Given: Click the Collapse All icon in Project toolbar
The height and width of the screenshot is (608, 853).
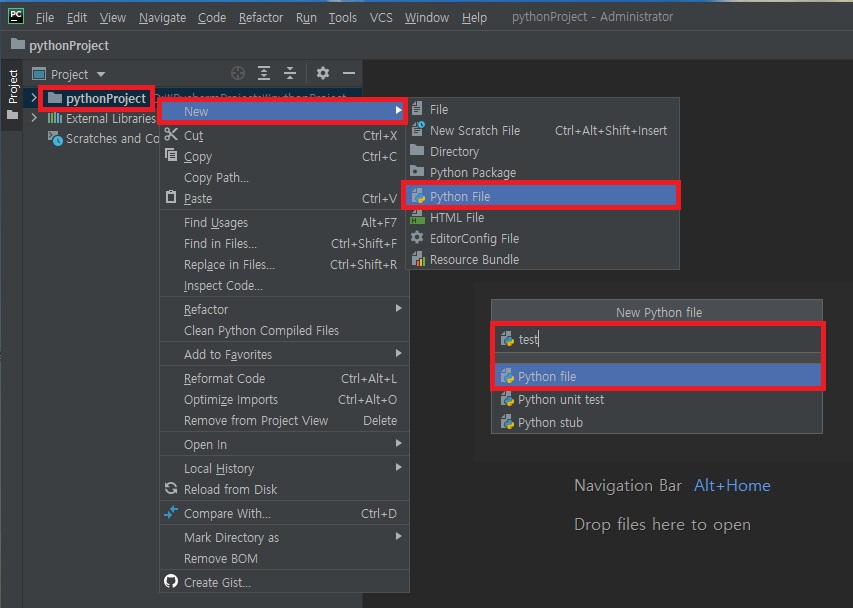Looking at the screenshot, I should 290,73.
